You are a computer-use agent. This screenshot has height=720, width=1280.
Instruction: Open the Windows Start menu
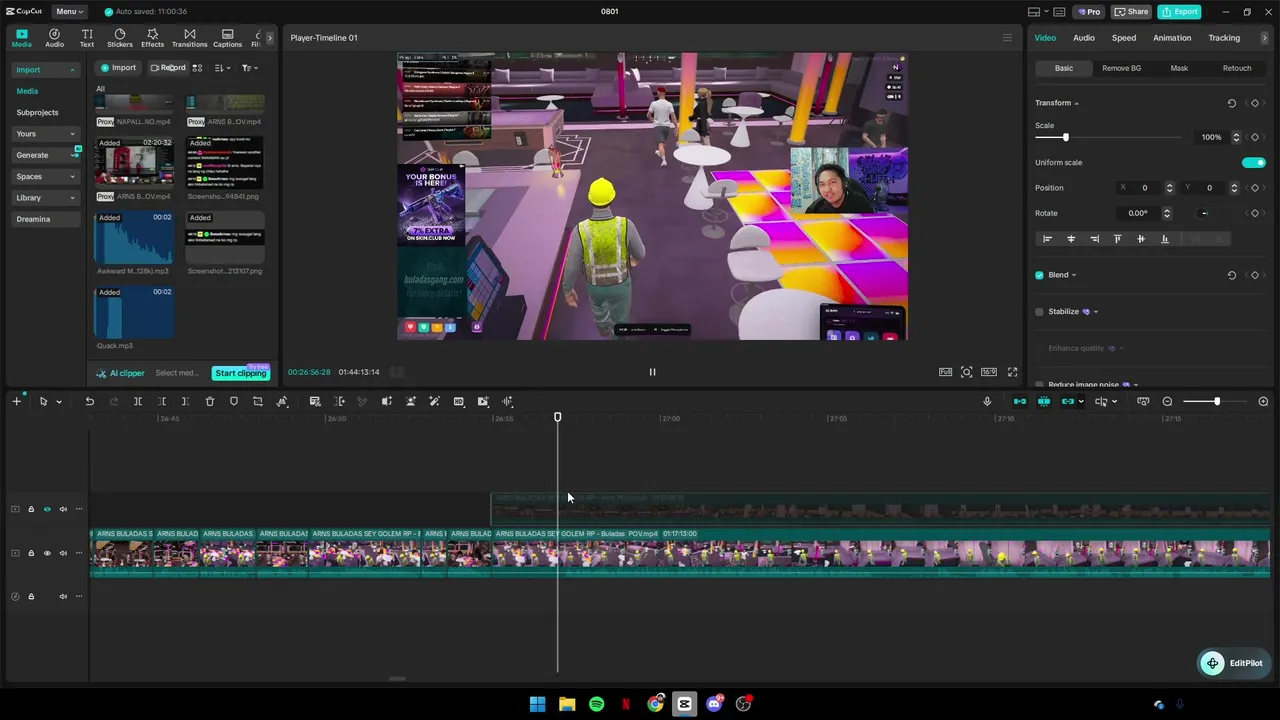pyautogui.click(x=537, y=704)
